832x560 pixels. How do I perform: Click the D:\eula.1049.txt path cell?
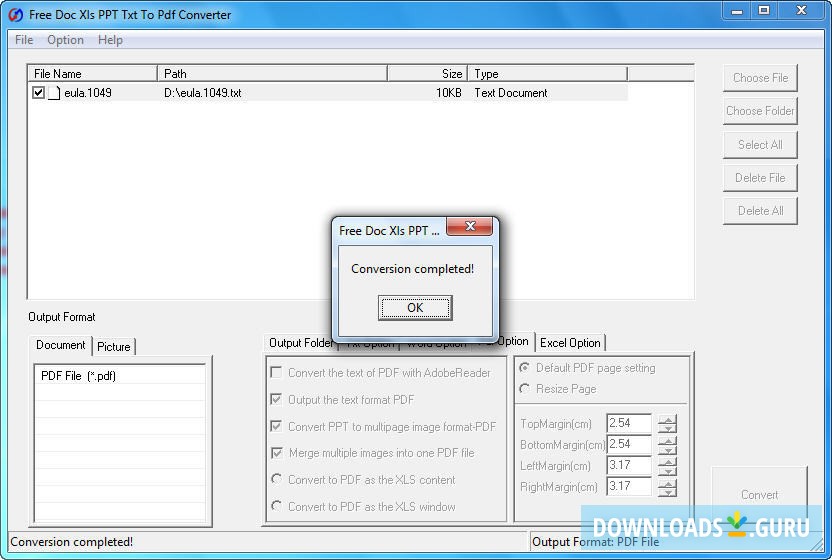click(x=203, y=93)
